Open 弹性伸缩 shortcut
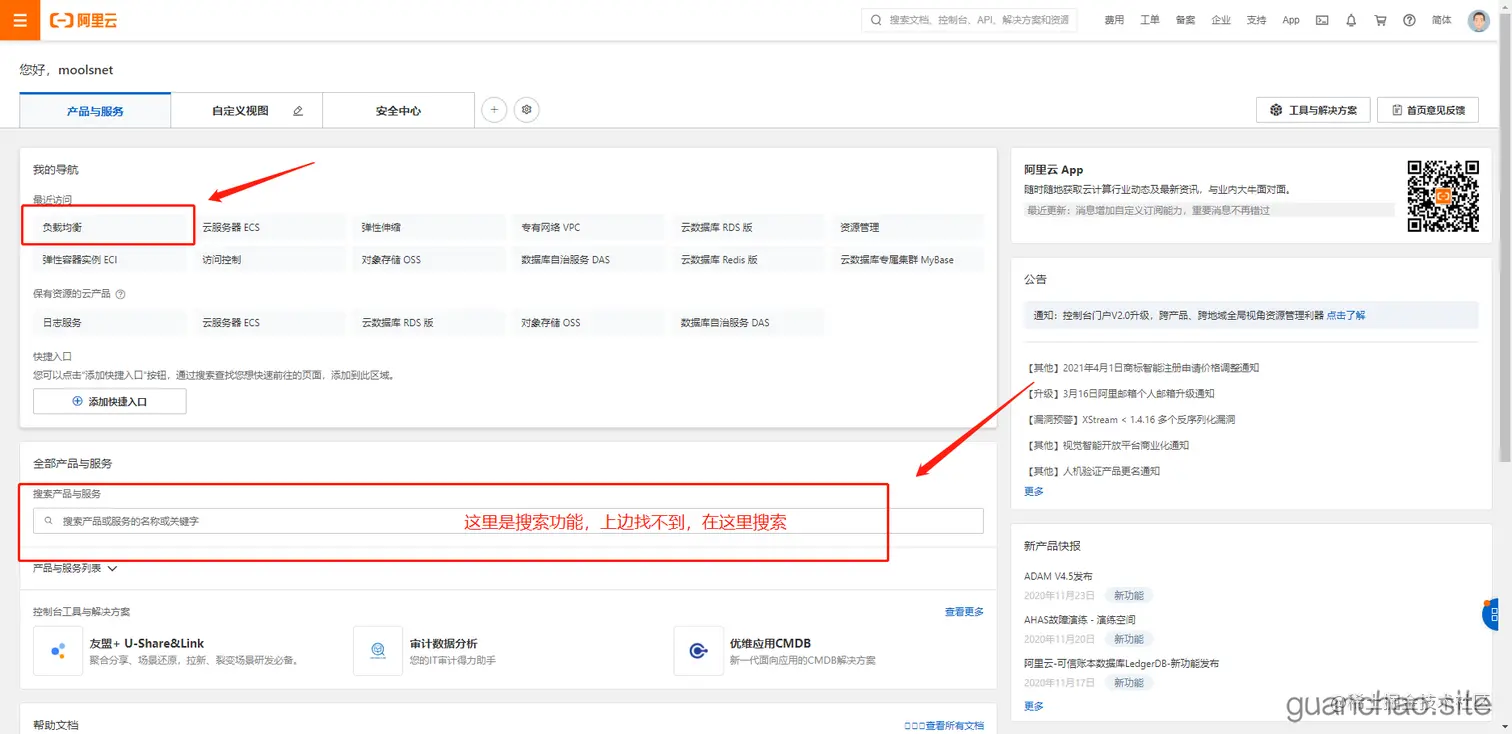 click(428, 227)
